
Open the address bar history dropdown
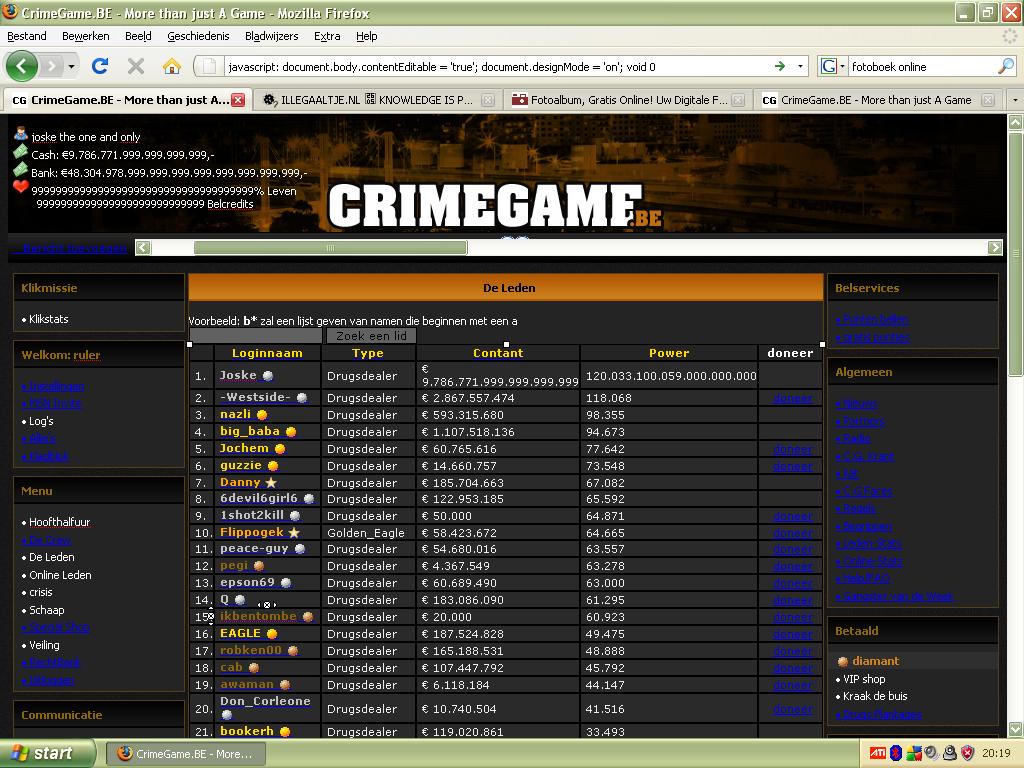pos(800,66)
